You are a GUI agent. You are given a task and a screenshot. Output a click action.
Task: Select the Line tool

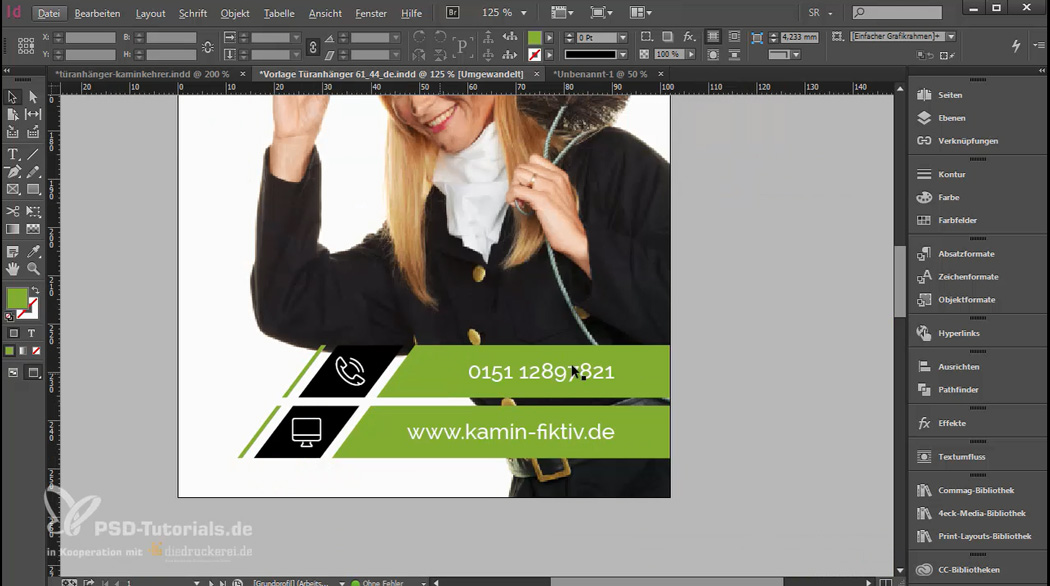[33, 154]
